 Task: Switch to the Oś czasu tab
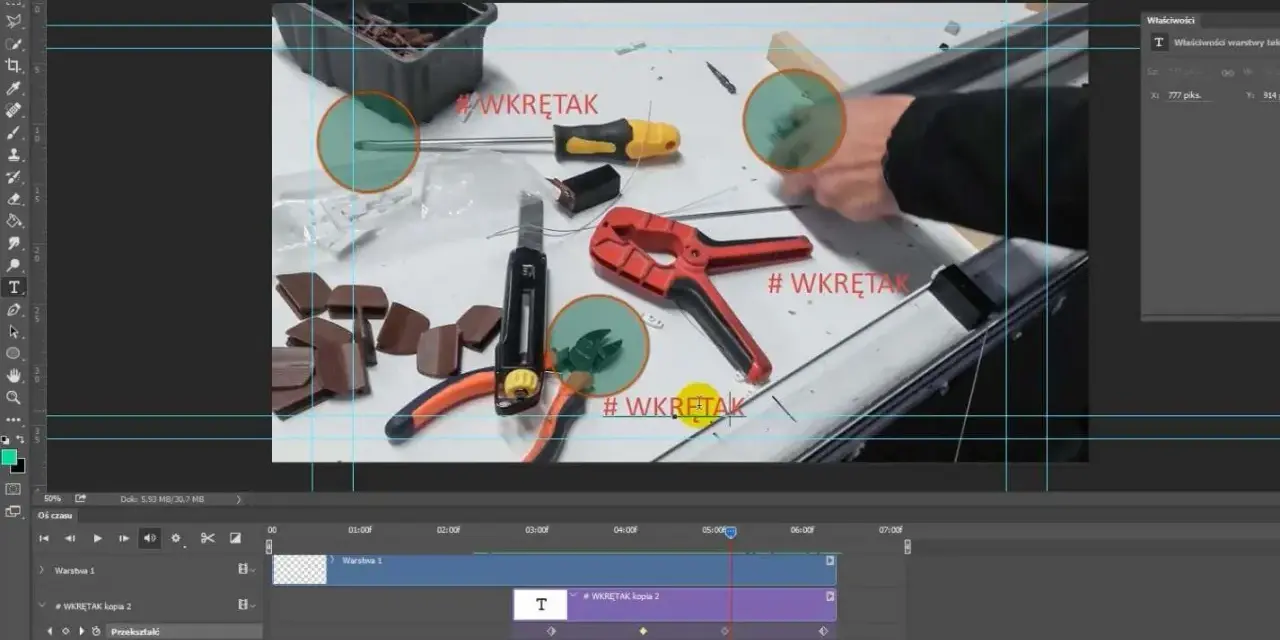click(x=54, y=516)
